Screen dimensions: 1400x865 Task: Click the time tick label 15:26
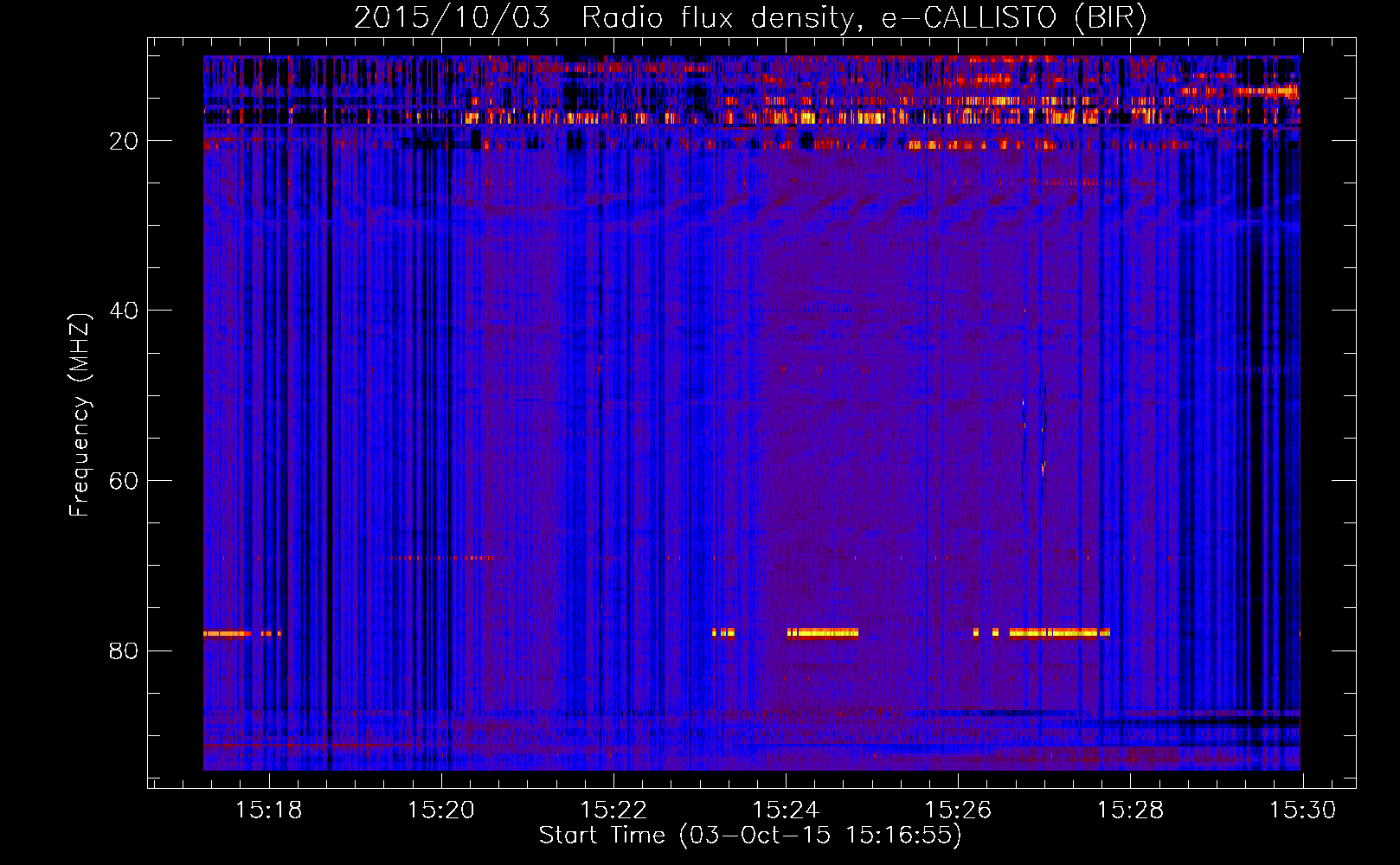(958, 811)
